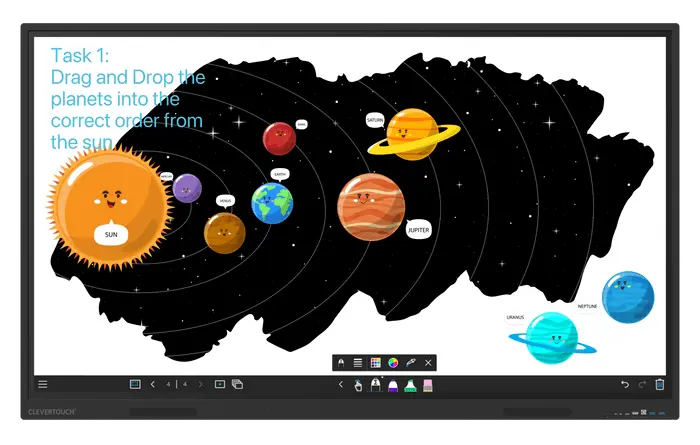Redo the last action

click(x=642, y=384)
